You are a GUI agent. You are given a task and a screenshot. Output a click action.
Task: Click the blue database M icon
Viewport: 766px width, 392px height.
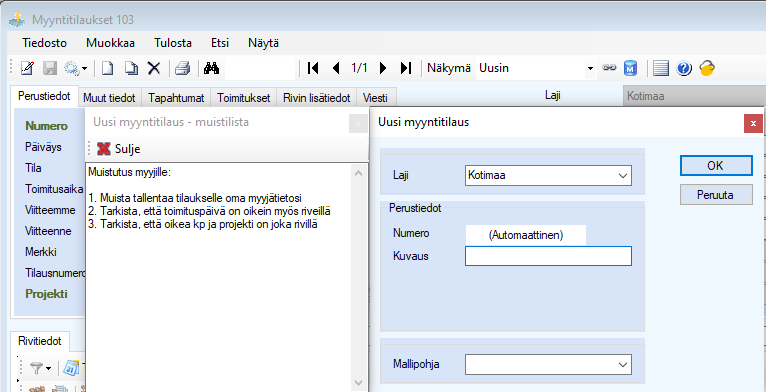[x=630, y=68]
